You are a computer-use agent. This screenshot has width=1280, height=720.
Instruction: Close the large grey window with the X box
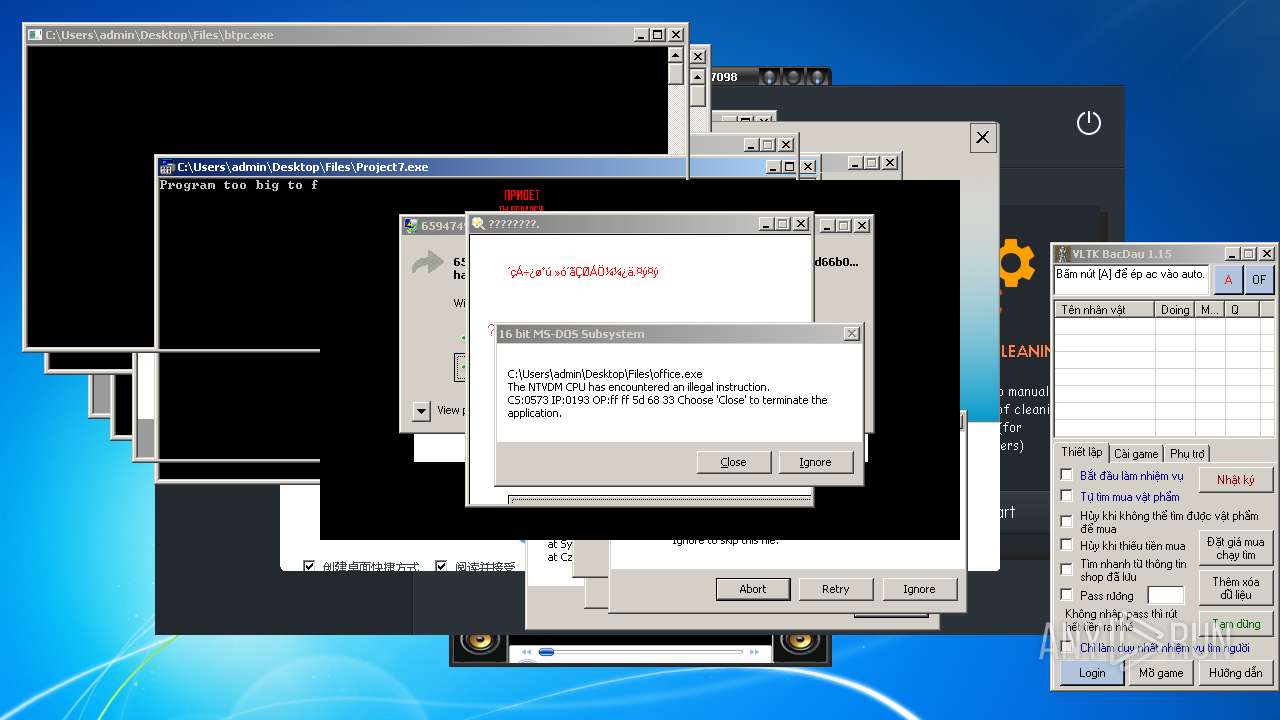coord(982,138)
